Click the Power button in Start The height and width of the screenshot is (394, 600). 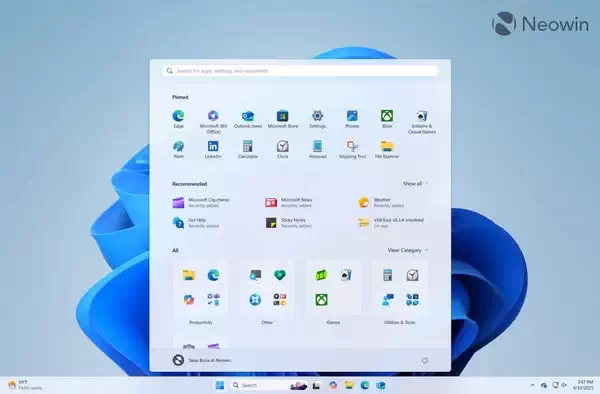[425, 360]
